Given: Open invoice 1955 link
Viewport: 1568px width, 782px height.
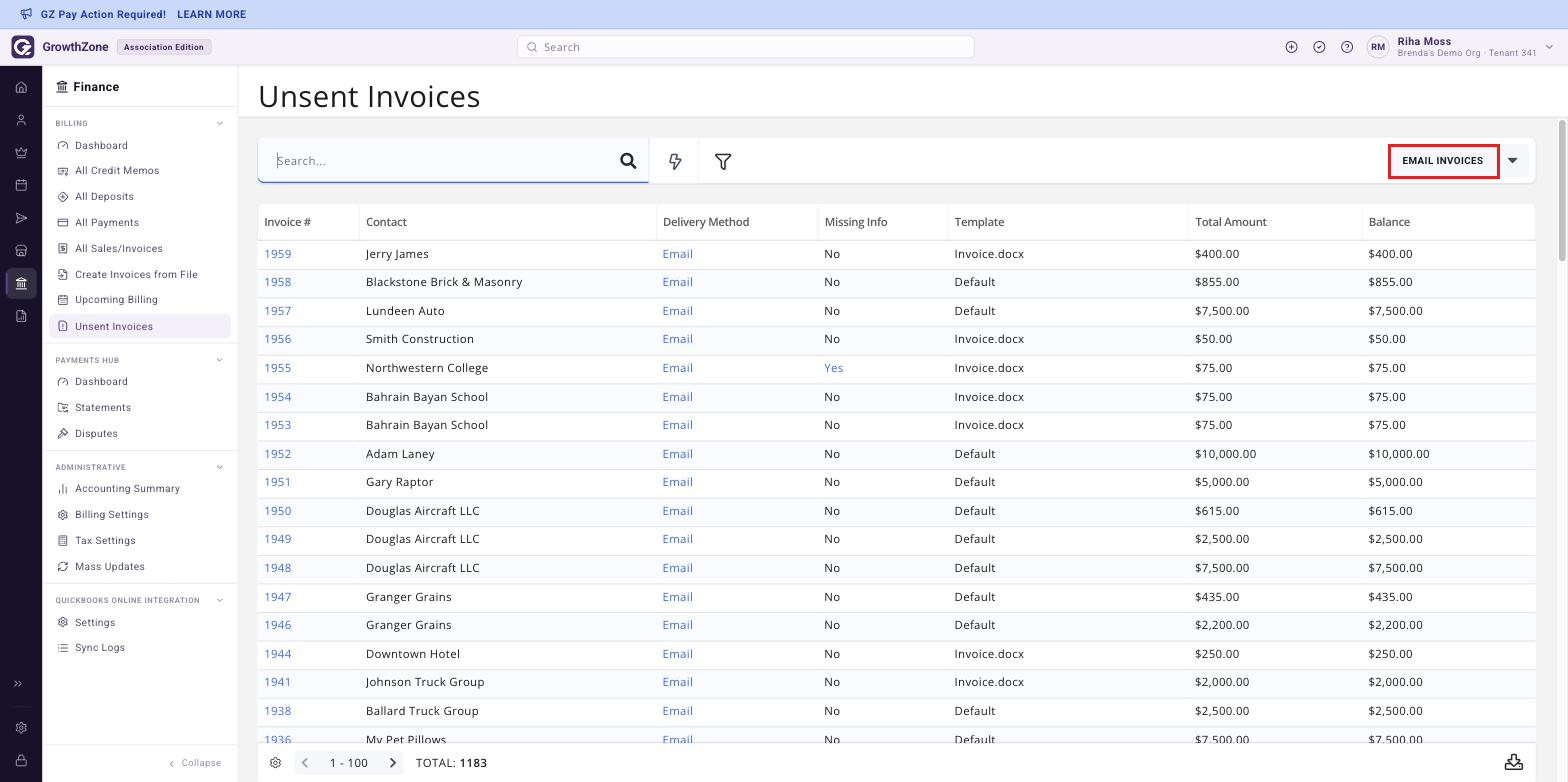Looking at the screenshot, I should [277, 368].
